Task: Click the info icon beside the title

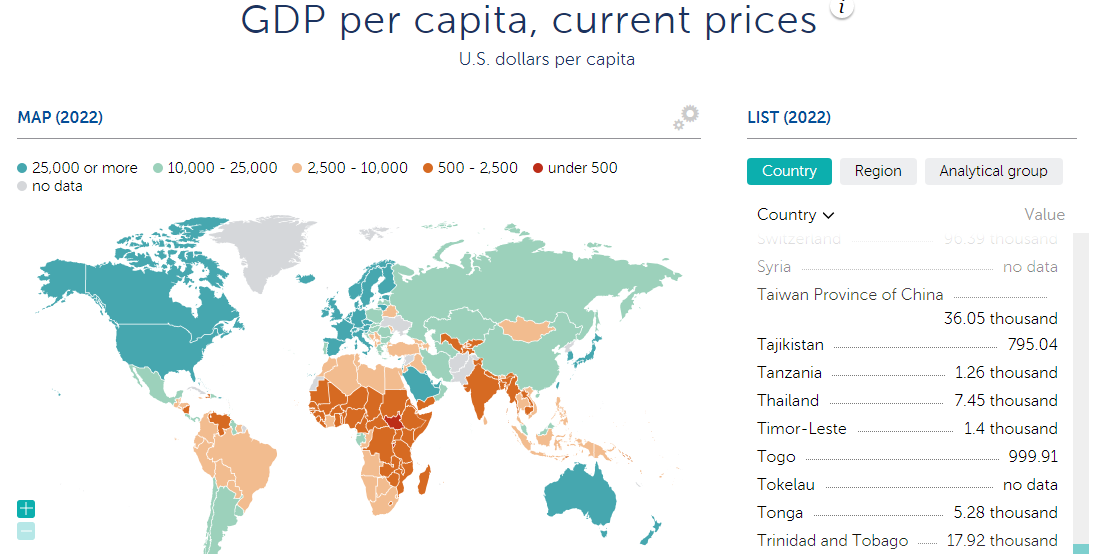Action: (x=842, y=8)
